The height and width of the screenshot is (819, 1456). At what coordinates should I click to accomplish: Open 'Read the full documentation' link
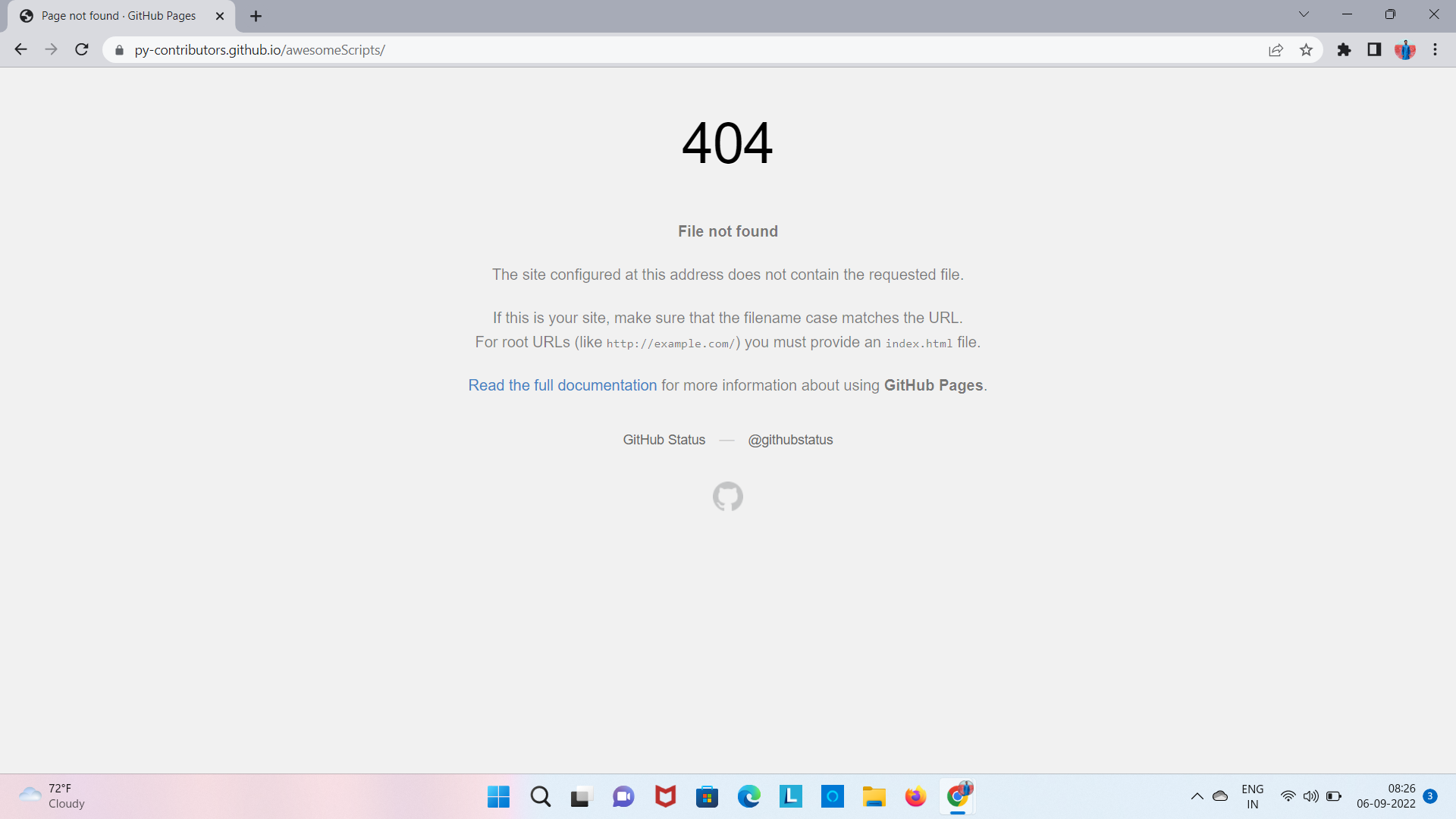pyautogui.click(x=562, y=385)
